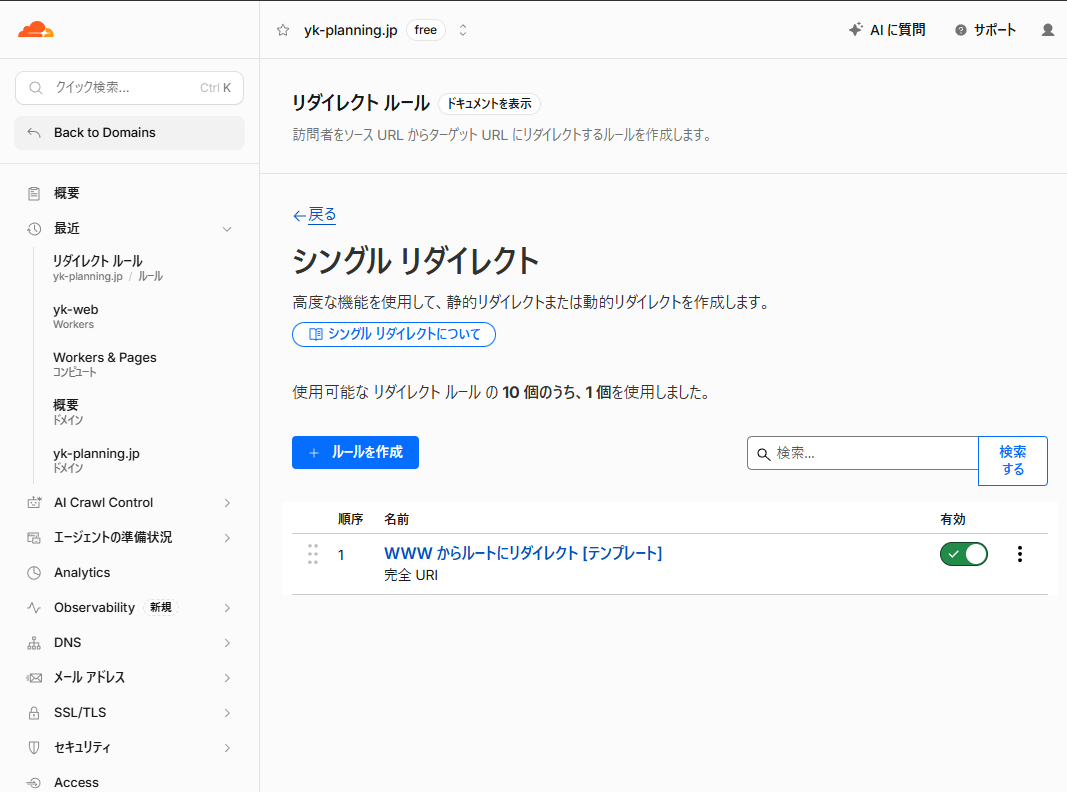
Task: Grab the drag handle of rule 1
Action: point(313,554)
